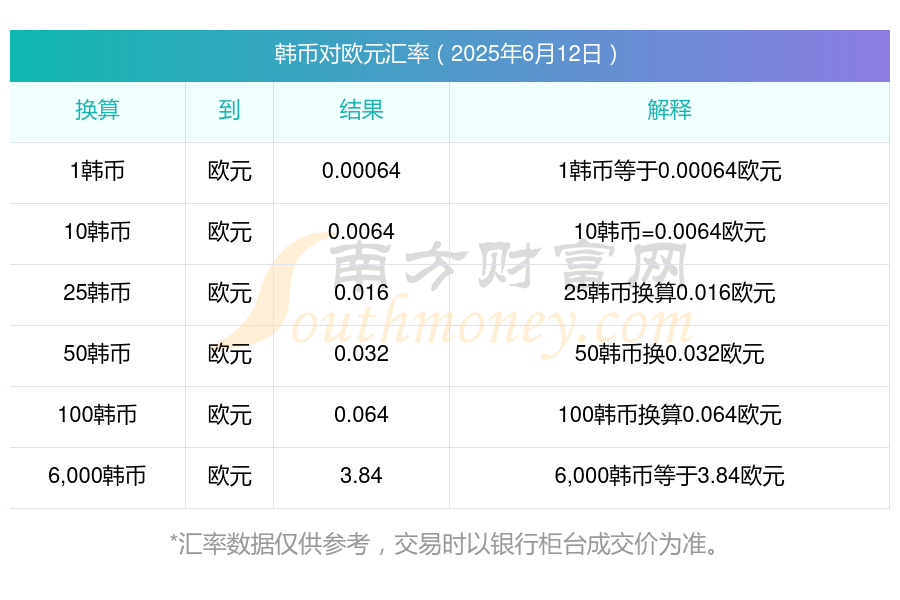Click explanation 50韩币换0.032欧元
This screenshot has height=600, width=900.
(670, 354)
